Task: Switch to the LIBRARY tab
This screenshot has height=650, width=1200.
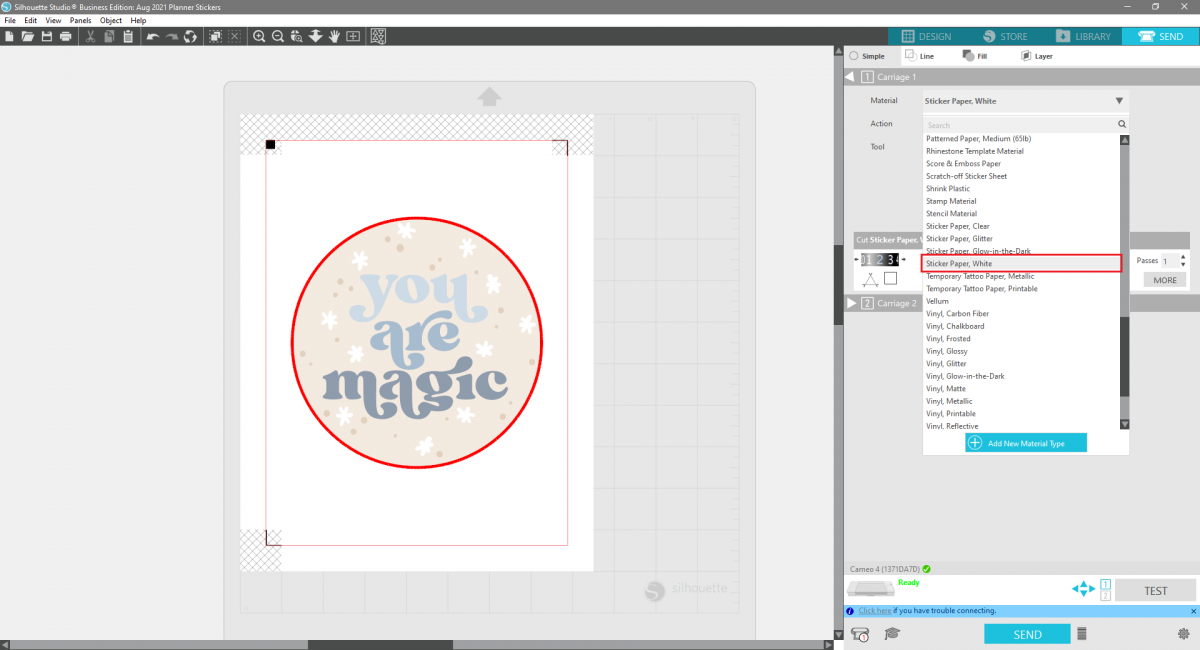Action: (x=1084, y=36)
